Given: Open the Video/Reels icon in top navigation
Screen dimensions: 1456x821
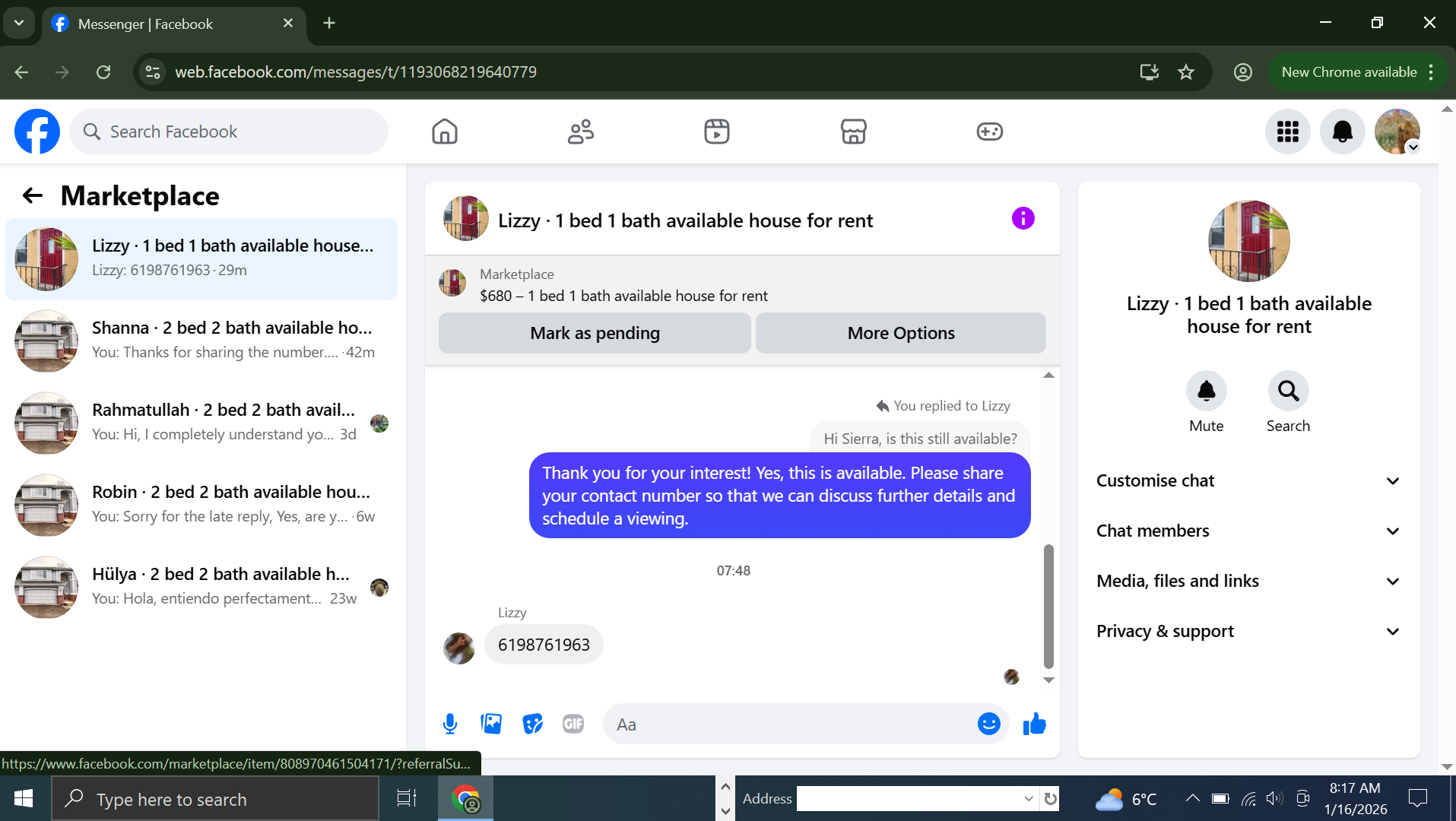Looking at the screenshot, I should pyautogui.click(x=717, y=132).
